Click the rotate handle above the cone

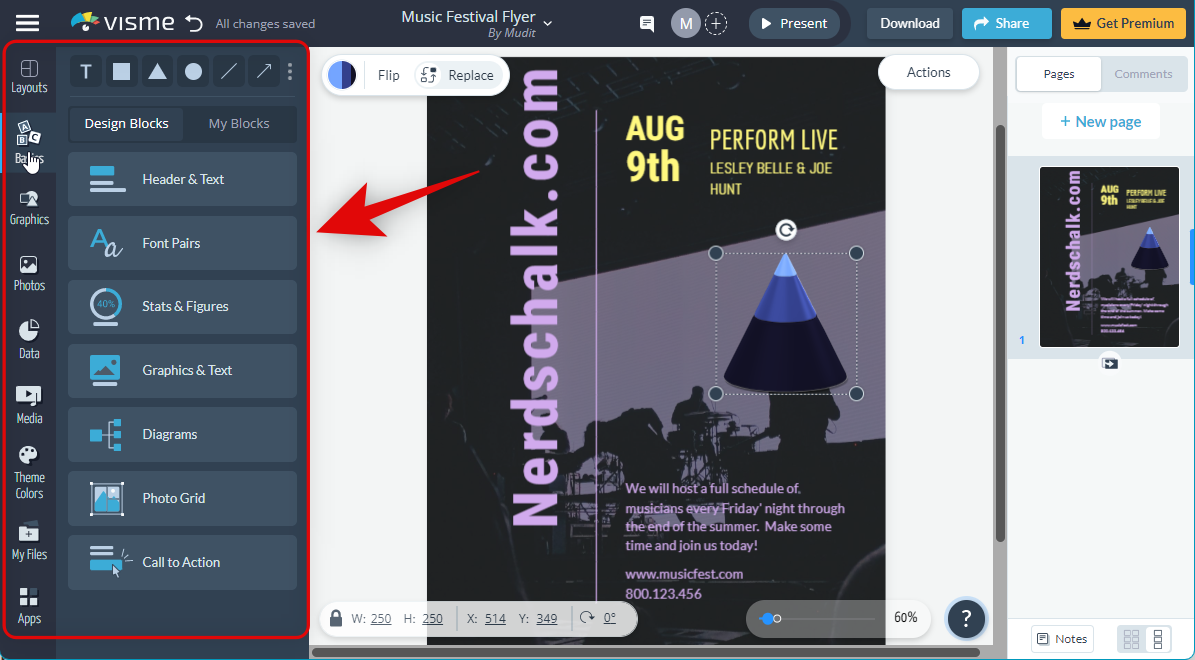pos(786,229)
